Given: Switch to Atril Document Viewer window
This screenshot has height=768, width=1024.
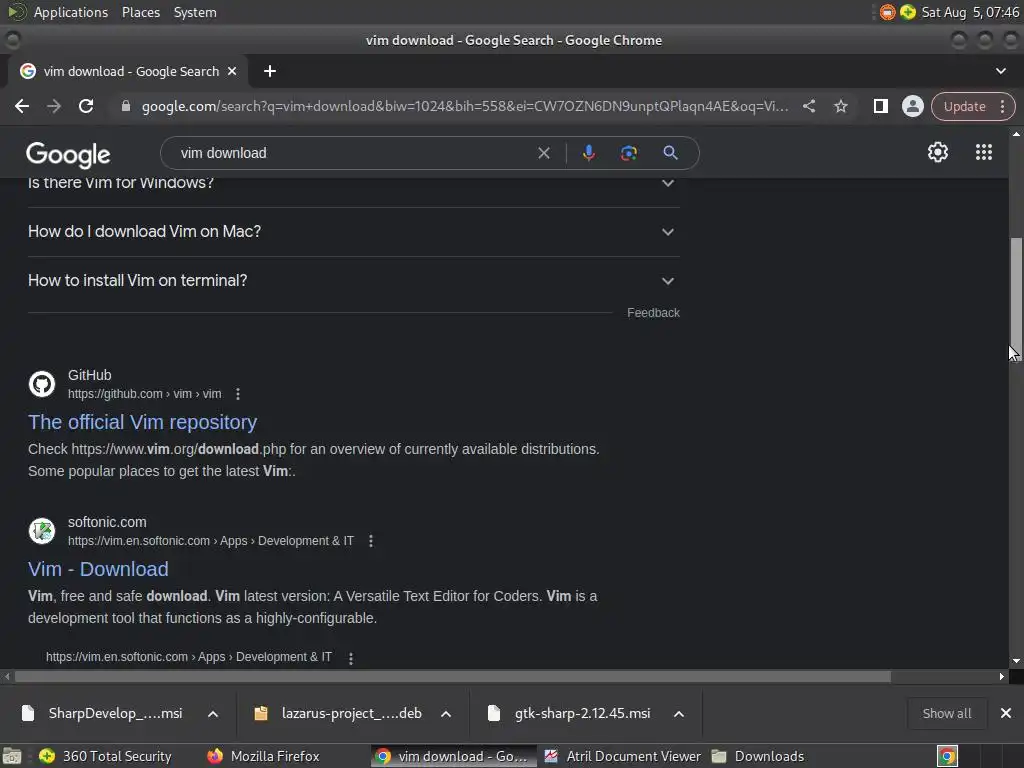Looking at the screenshot, I should (x=622, y=756).
